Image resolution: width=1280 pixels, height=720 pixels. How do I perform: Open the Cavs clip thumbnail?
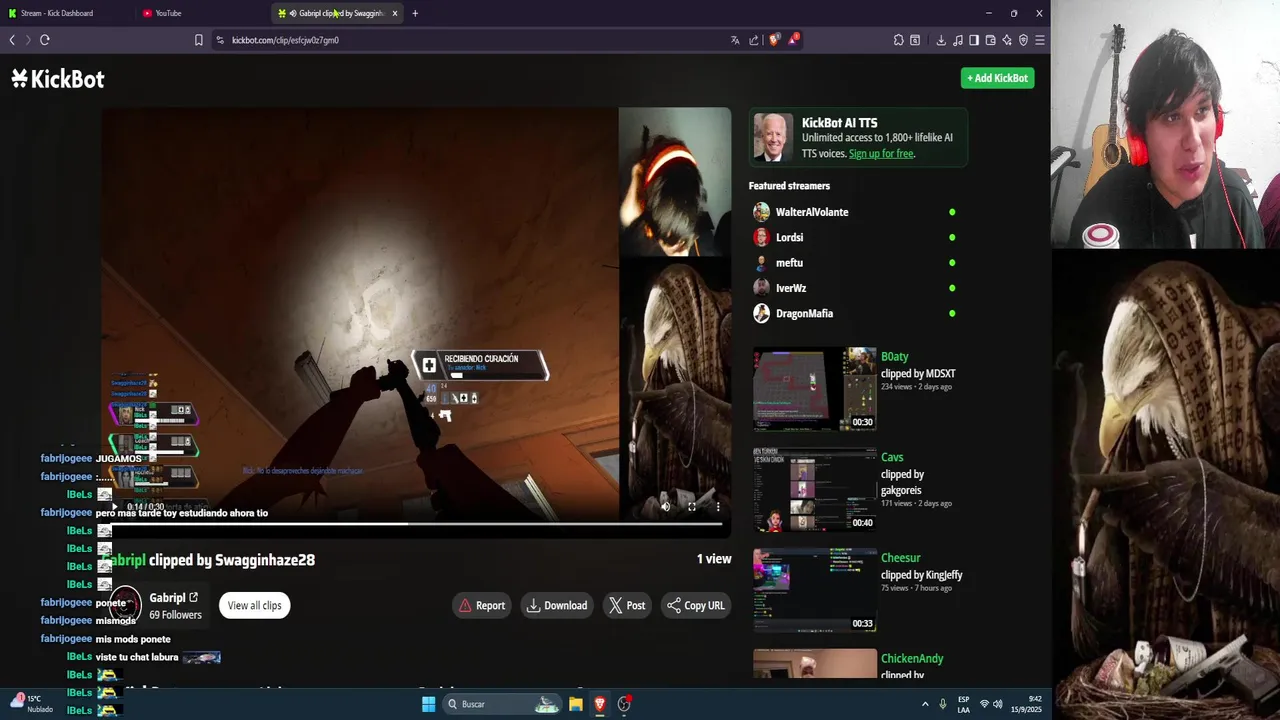tap(814, 489)
